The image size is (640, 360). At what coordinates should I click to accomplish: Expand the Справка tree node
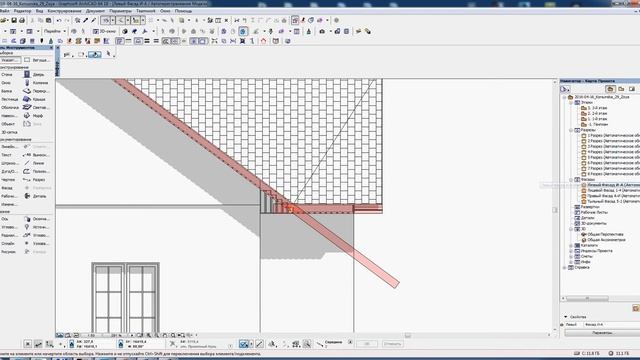[x=565, y=268]
